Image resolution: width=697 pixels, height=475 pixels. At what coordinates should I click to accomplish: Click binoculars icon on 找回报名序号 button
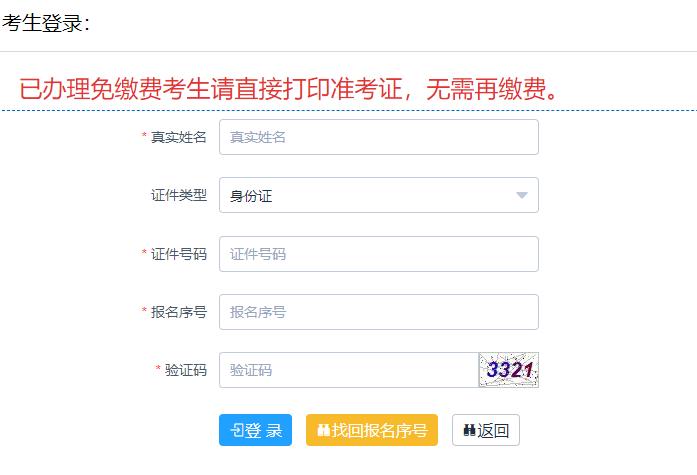323,430
